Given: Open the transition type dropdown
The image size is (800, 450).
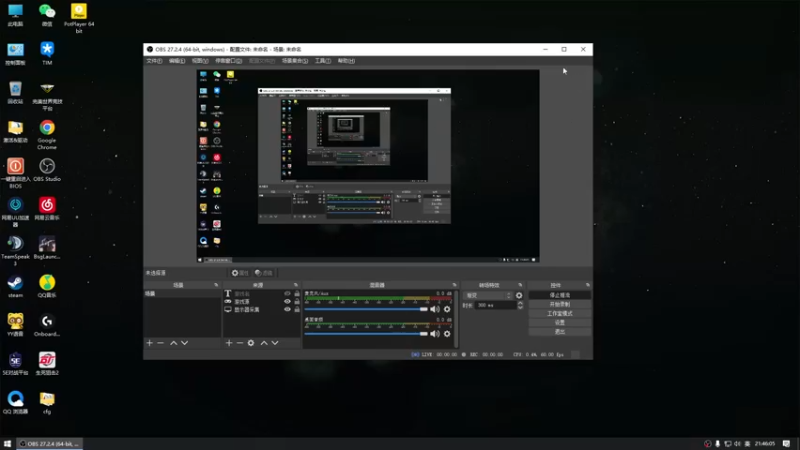Looking at the screenshot, I should pos(487,295).
